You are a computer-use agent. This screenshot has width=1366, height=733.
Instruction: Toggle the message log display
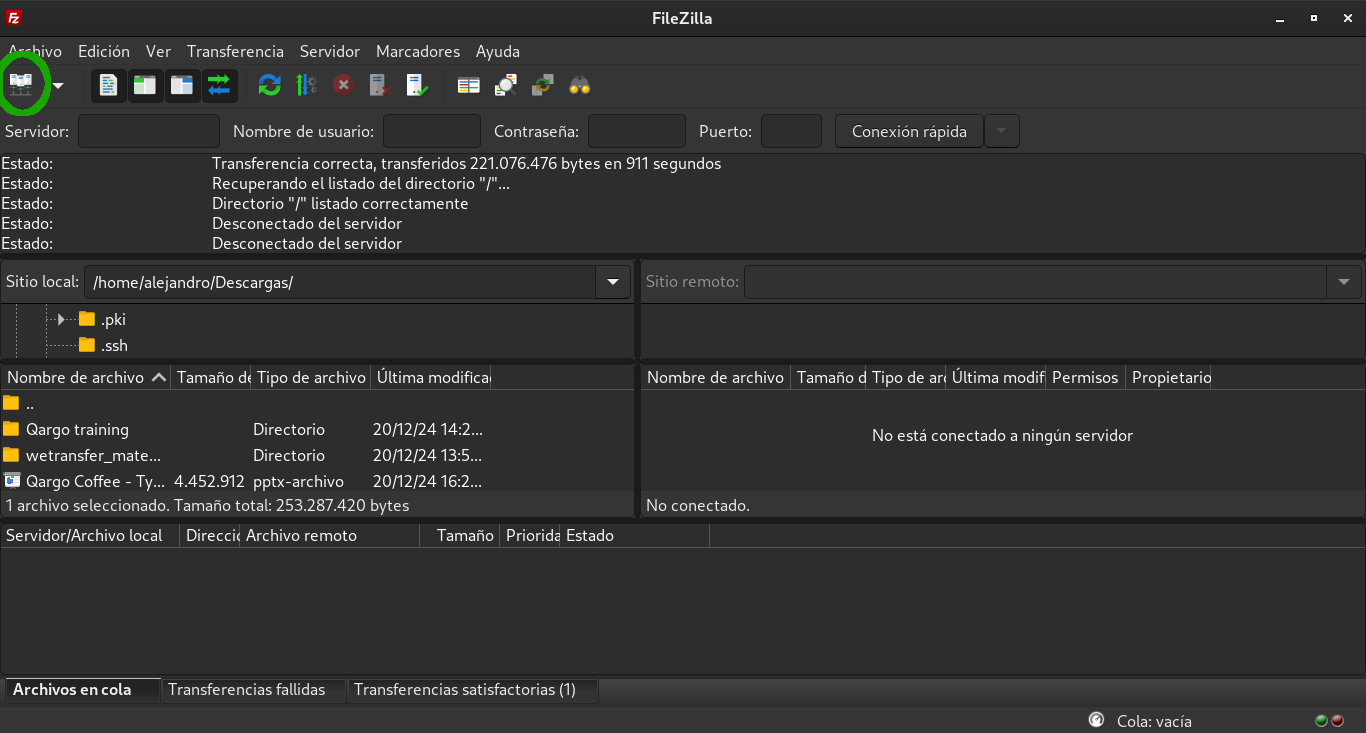[x=108, y=85]
